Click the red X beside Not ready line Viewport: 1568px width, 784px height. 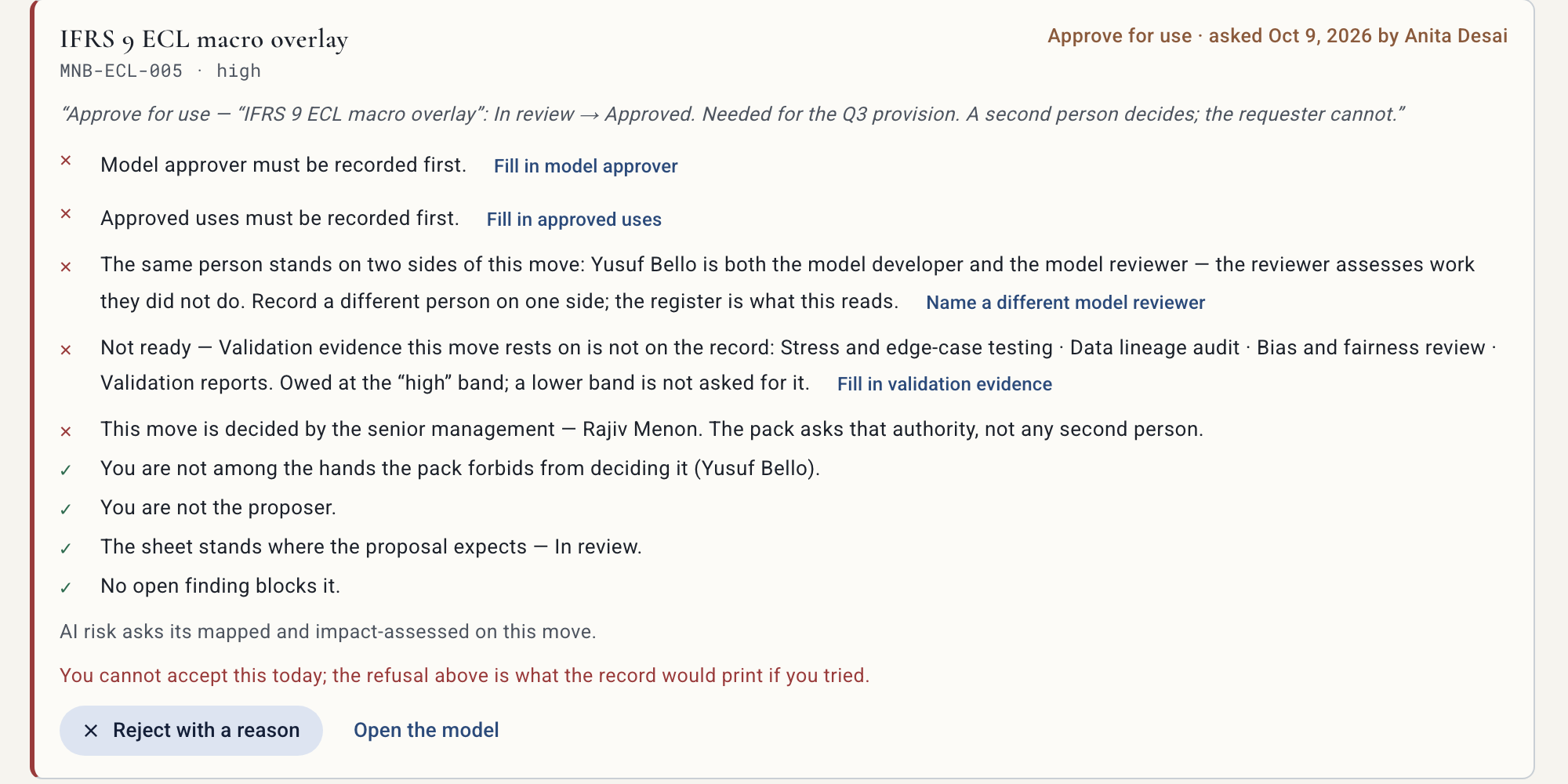point(66,350)
